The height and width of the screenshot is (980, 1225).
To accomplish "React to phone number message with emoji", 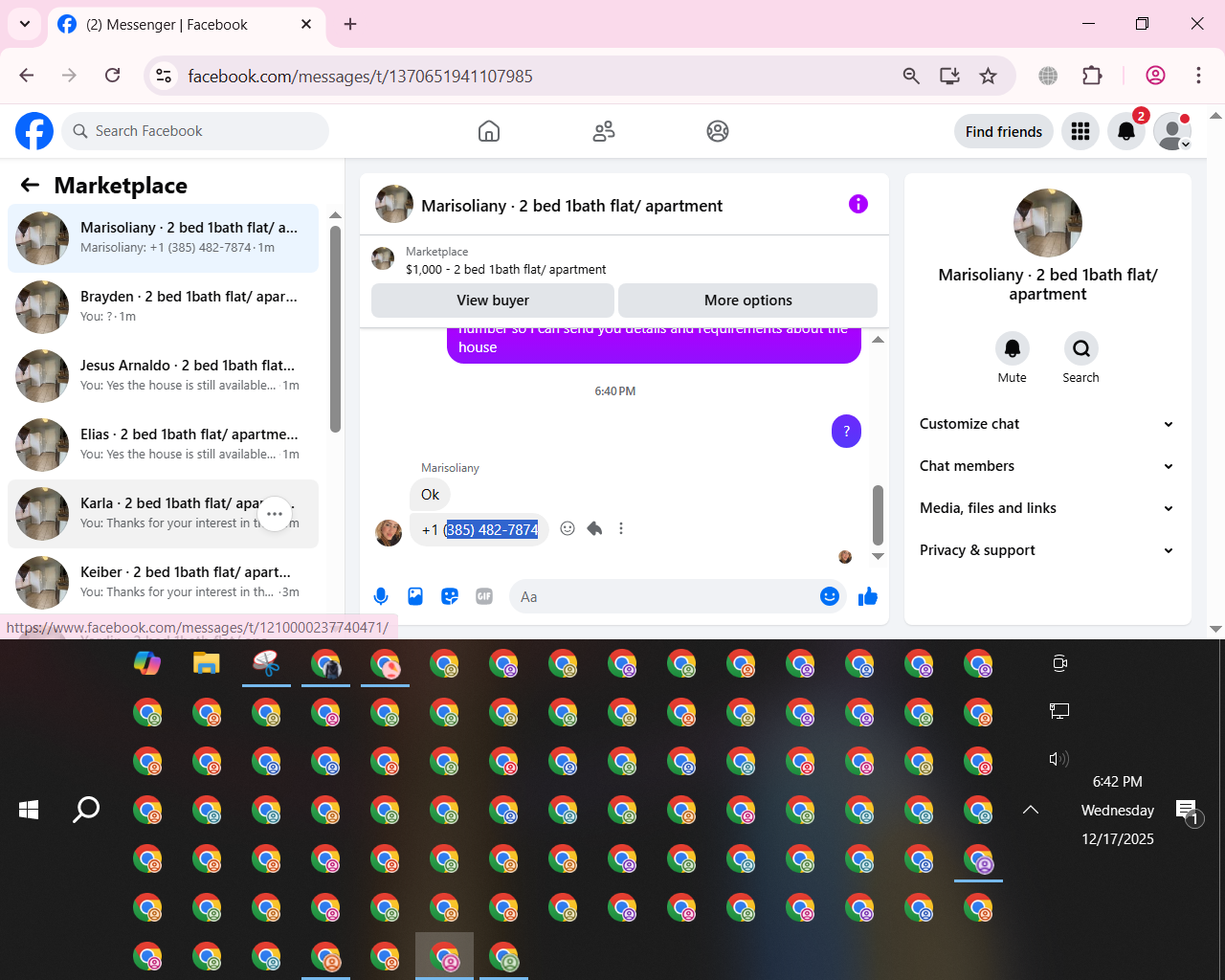I will (568, 528).
